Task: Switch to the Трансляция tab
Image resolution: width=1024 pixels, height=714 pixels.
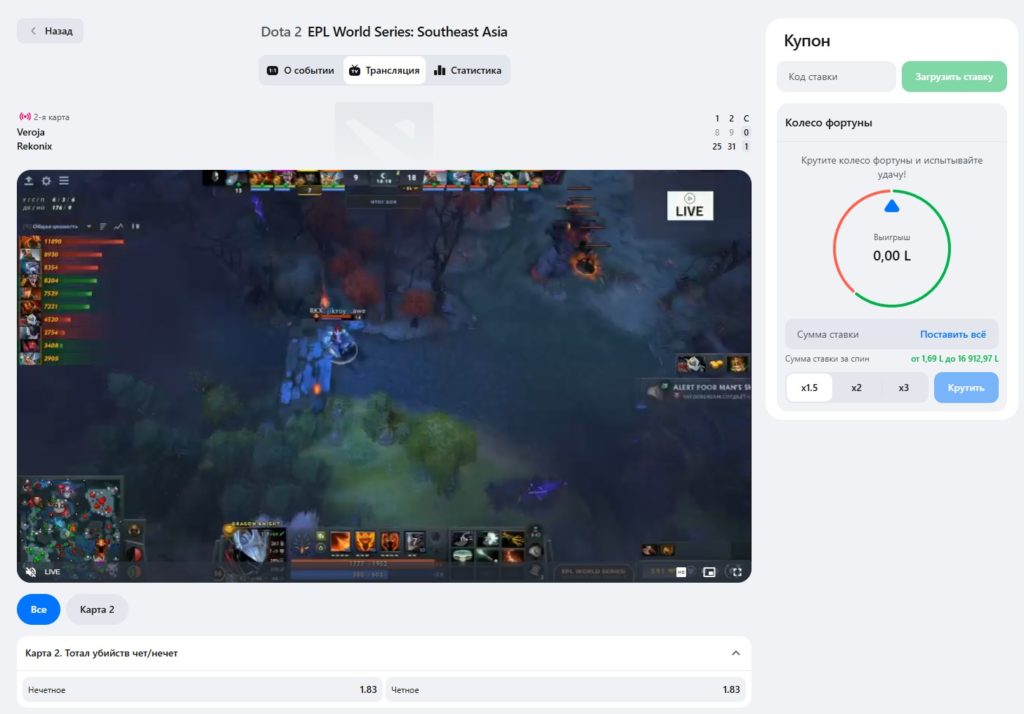Action: (384, 71)
